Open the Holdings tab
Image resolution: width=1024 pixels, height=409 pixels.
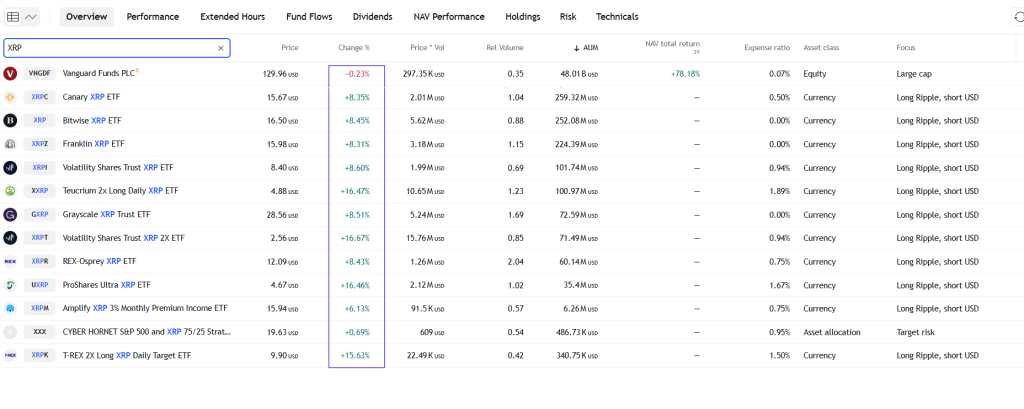tap(522, 17)
